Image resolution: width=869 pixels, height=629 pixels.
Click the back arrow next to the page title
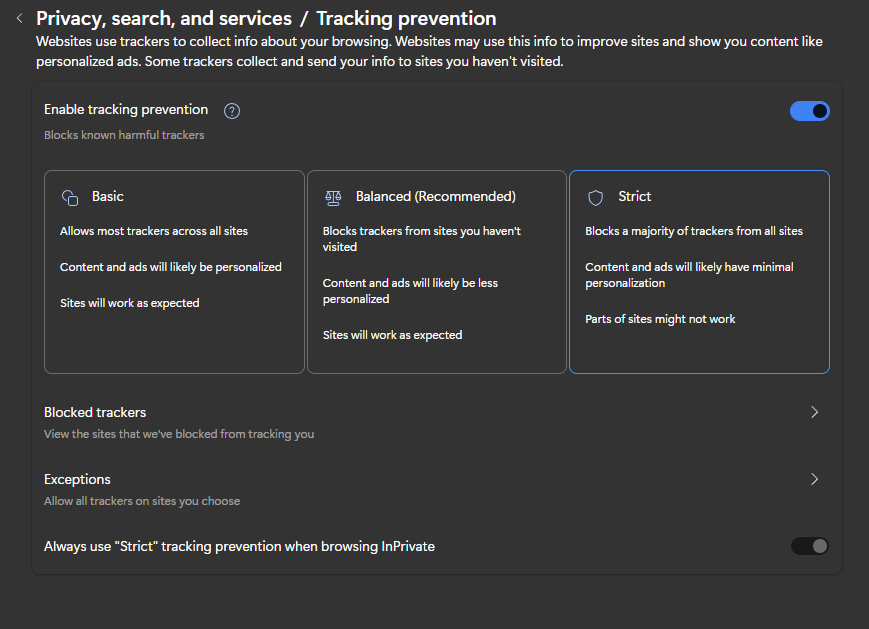19,18
